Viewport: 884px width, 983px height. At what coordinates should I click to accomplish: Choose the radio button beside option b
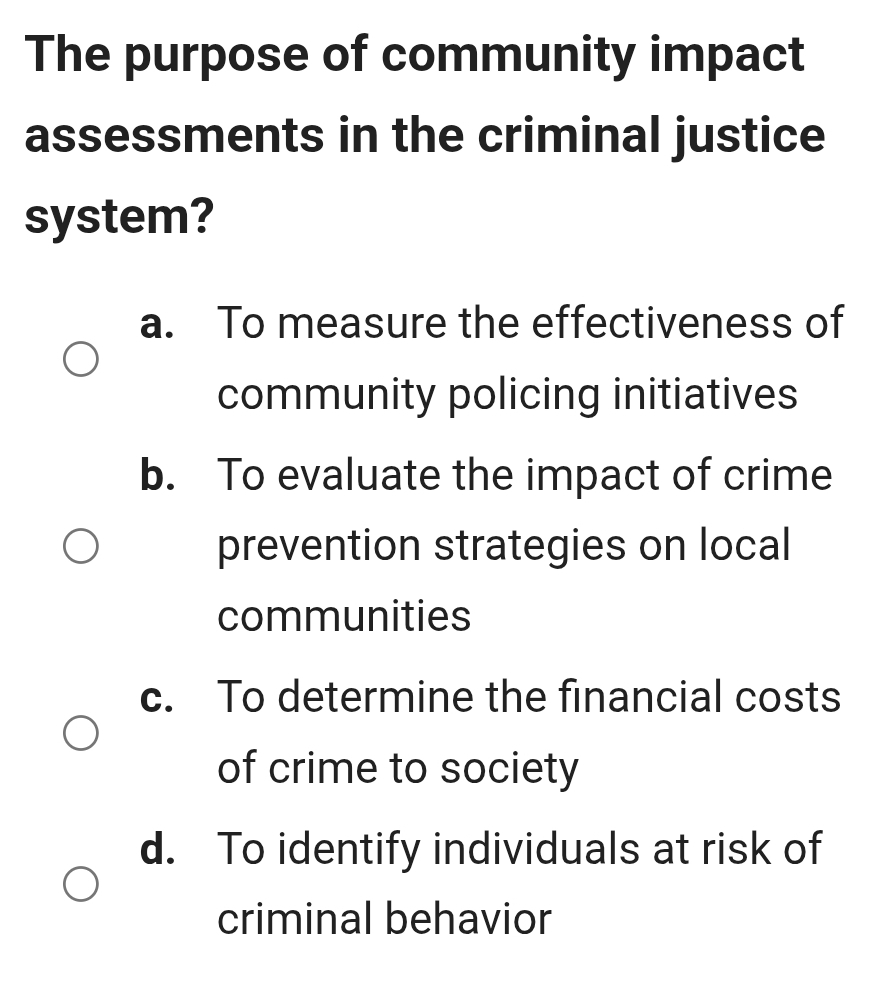coord(80,547)
